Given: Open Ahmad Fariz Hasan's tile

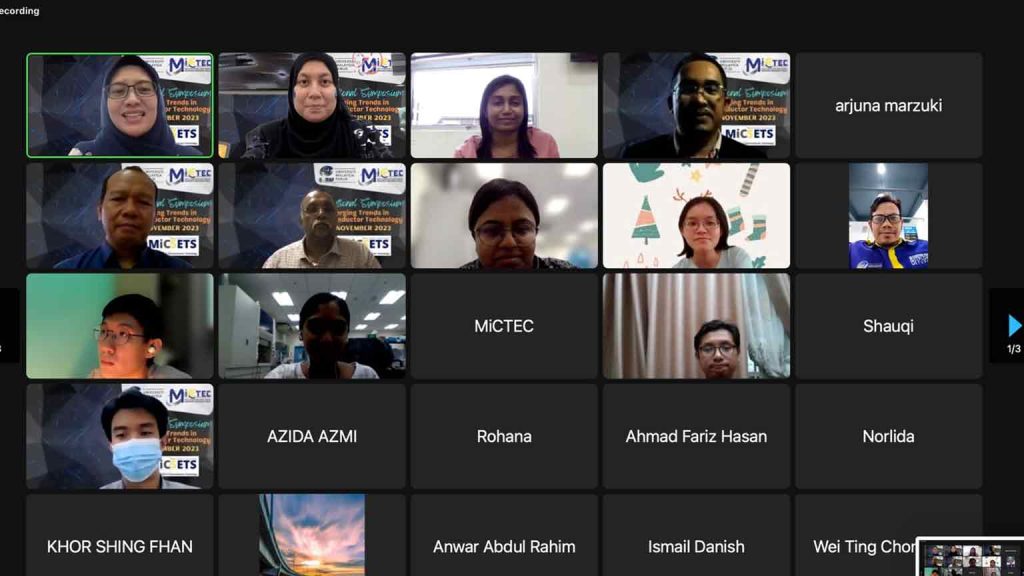Looking at the screenshot, I should click(x=696, y=436).
